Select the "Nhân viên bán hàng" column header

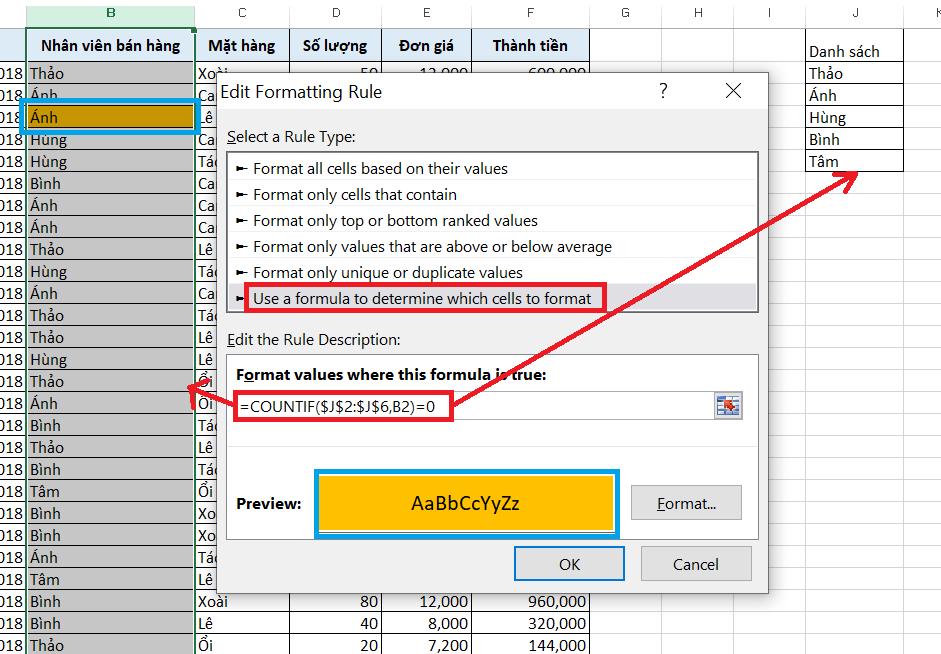[110, 45]
